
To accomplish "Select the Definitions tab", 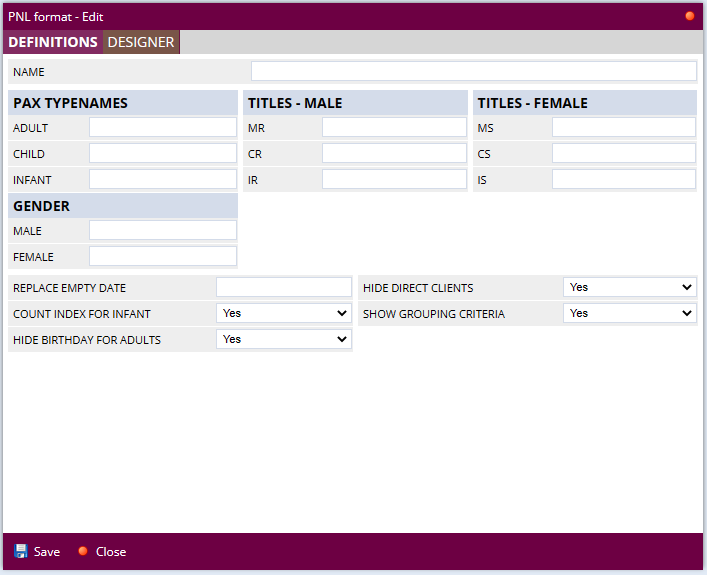I will (53, 42).
